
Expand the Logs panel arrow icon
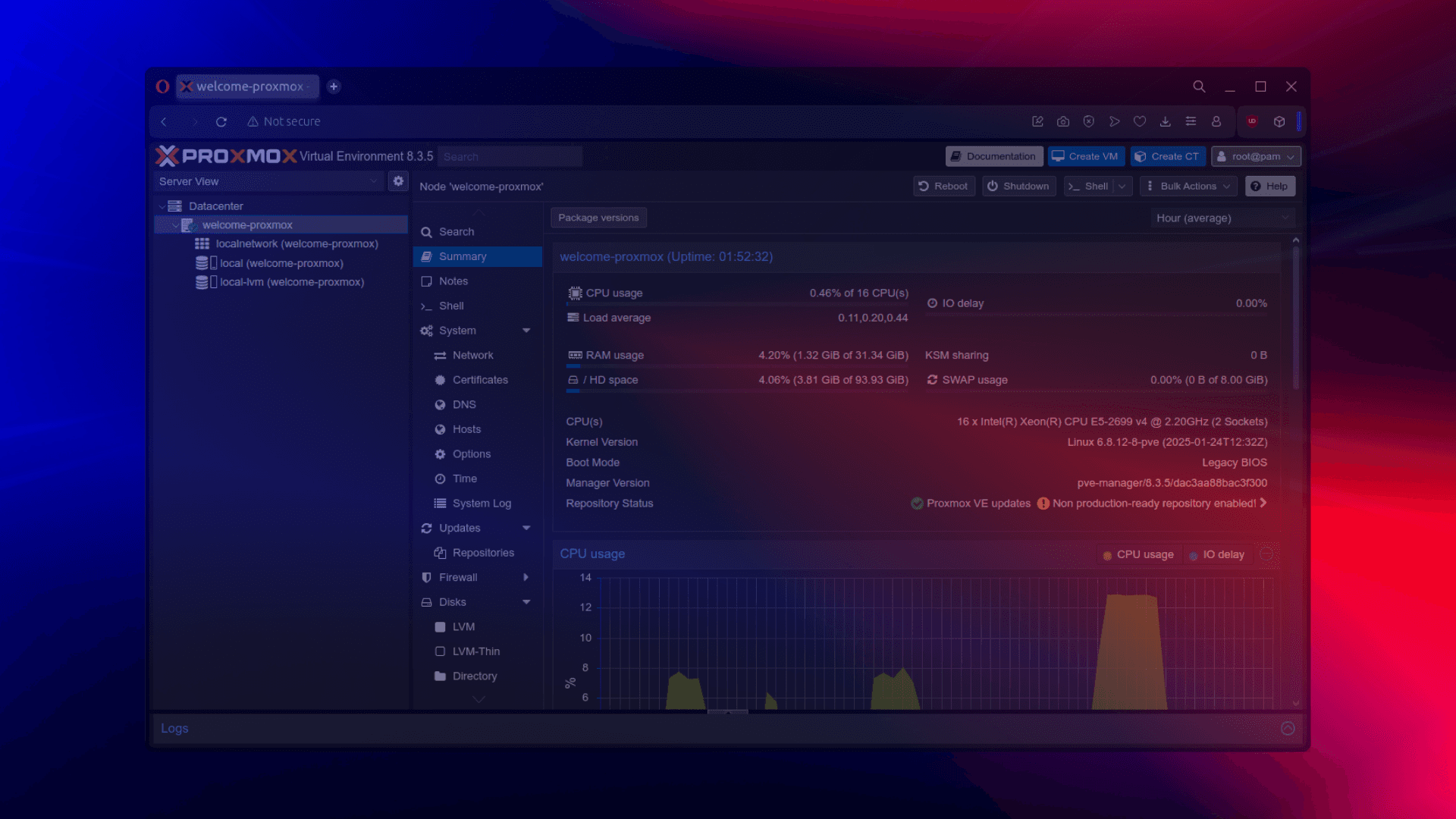coord(1288,728)
